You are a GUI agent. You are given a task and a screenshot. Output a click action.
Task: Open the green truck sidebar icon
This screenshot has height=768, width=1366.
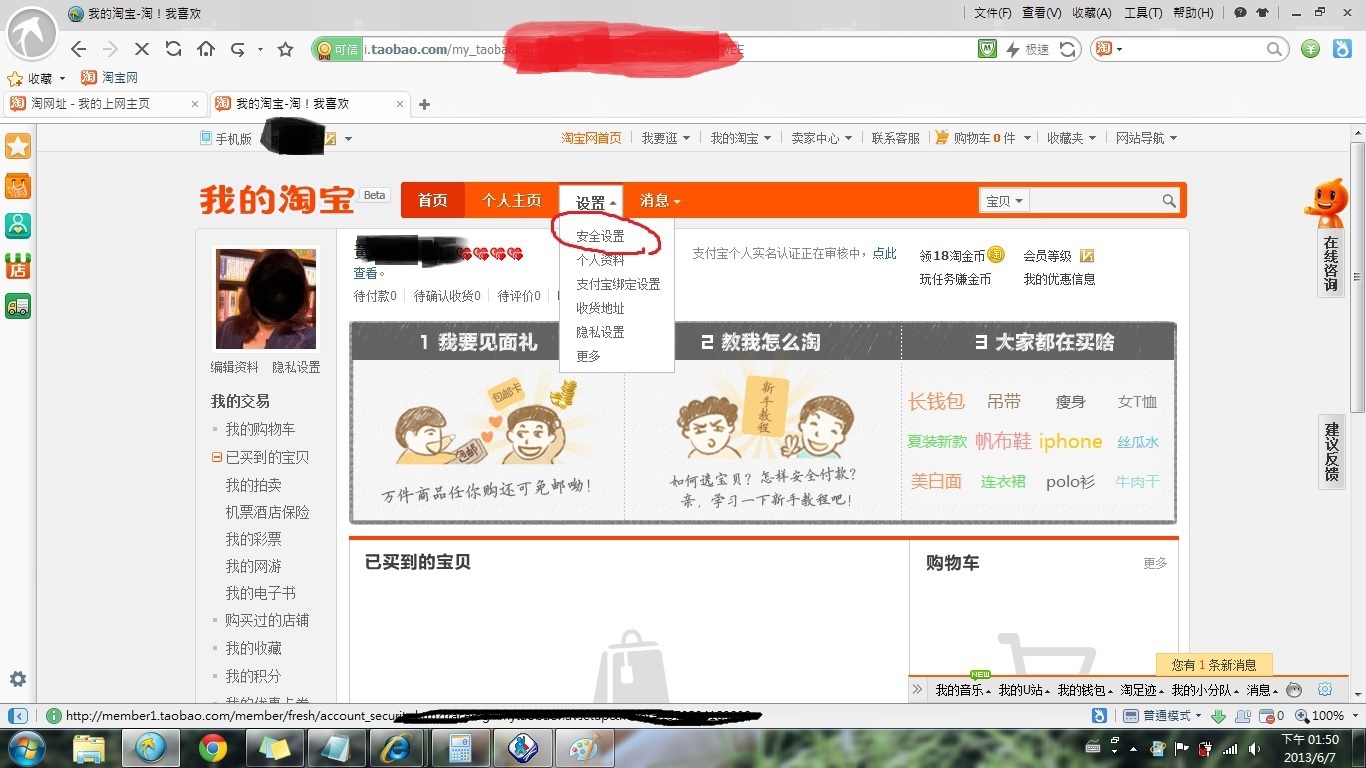[18, 306]
